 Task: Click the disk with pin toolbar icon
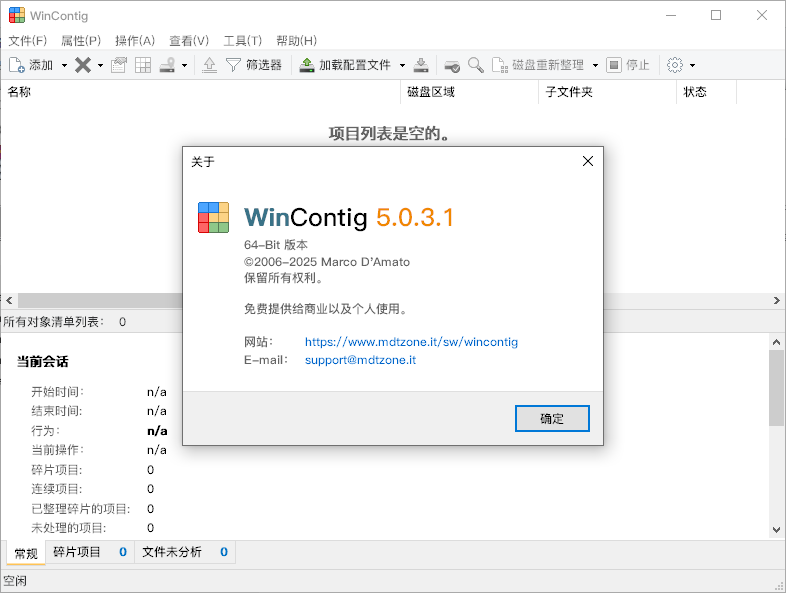167,65
